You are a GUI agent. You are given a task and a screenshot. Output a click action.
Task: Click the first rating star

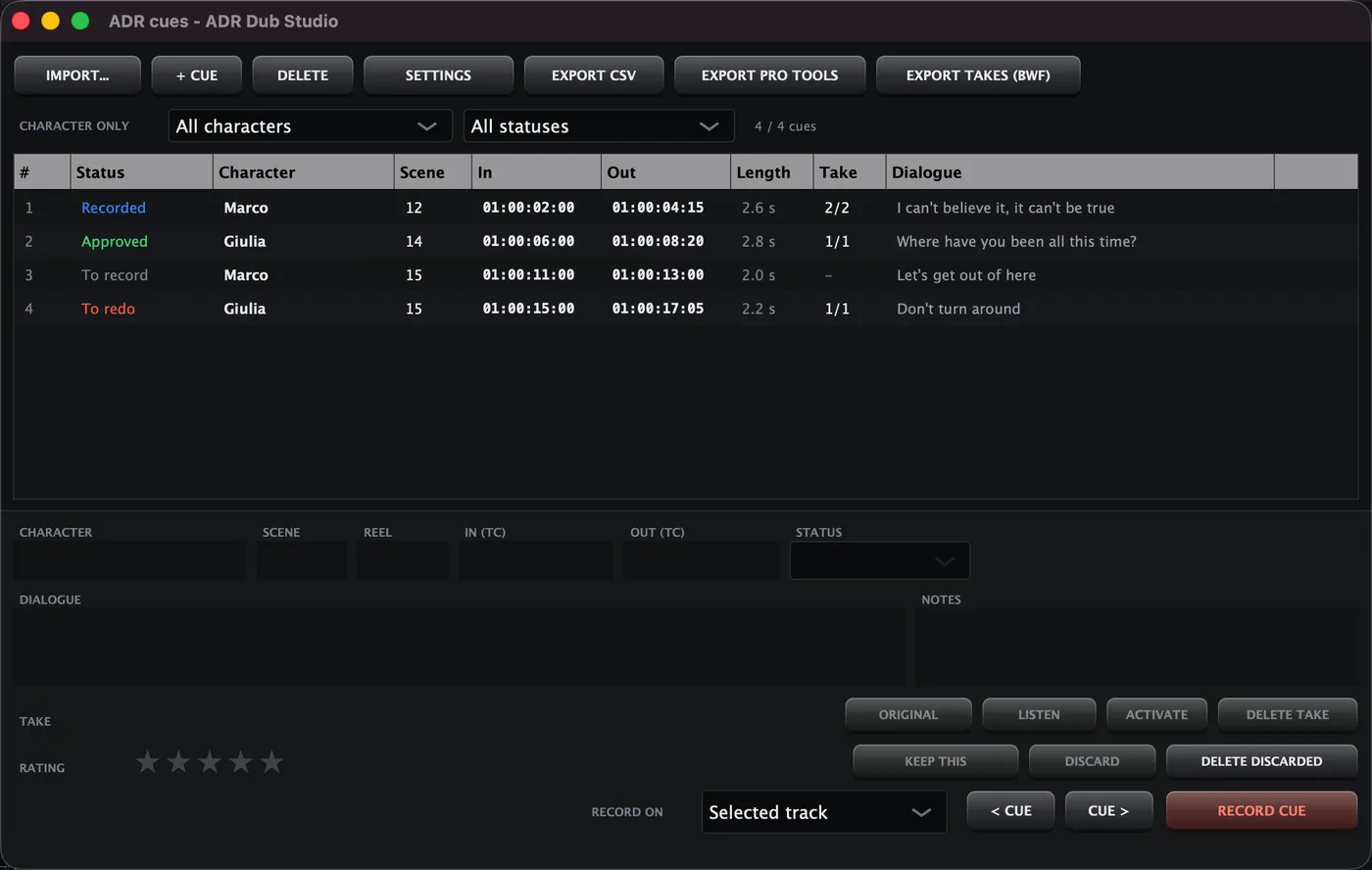[147, 761]
